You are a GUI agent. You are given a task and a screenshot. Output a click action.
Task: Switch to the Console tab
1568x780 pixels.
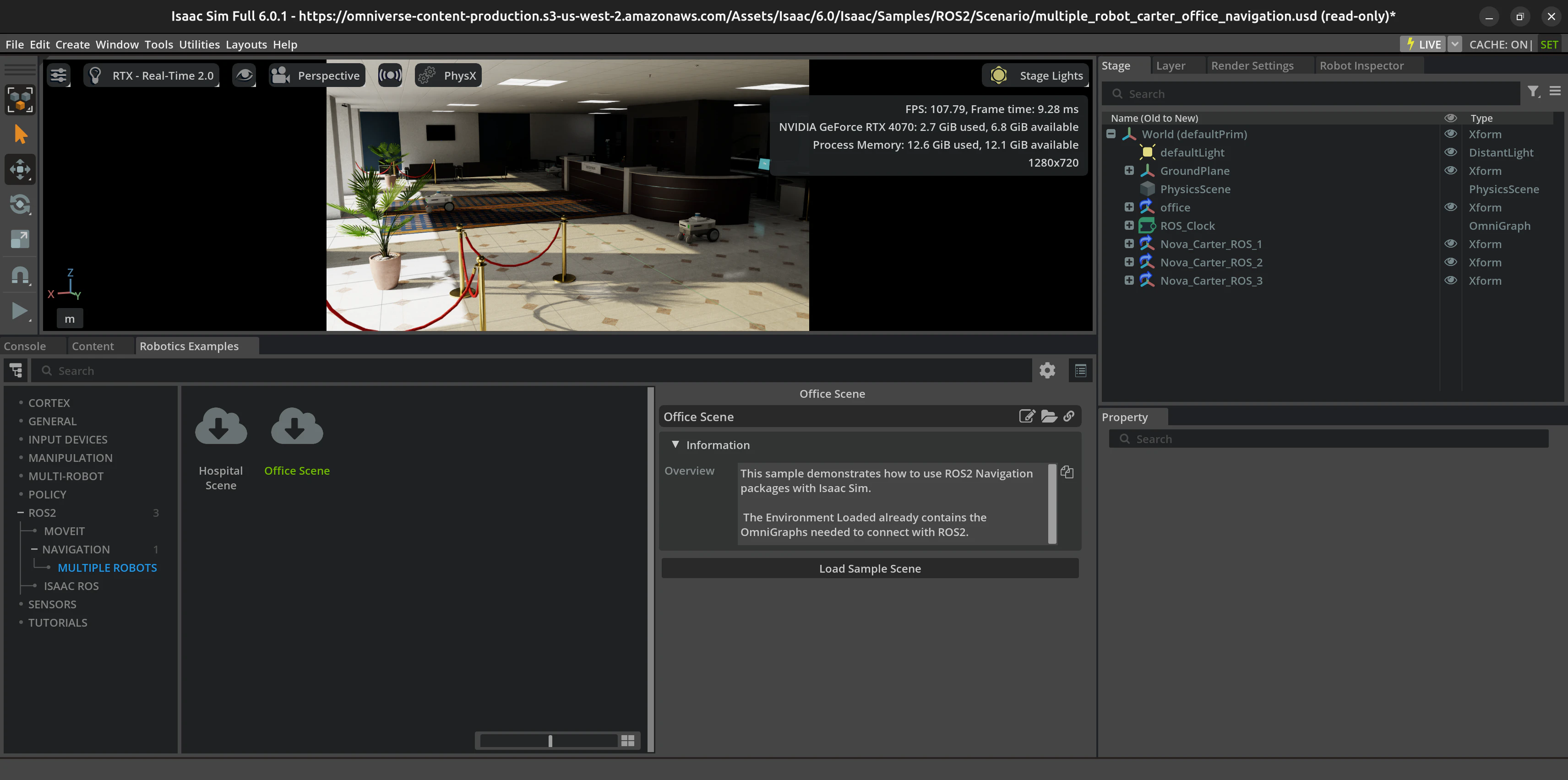(25, 346)
